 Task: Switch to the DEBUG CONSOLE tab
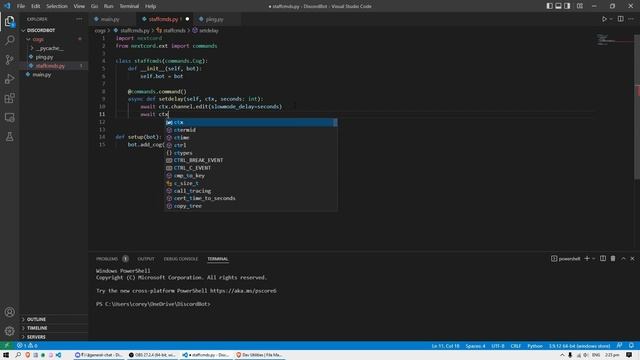tap(180, 259)
